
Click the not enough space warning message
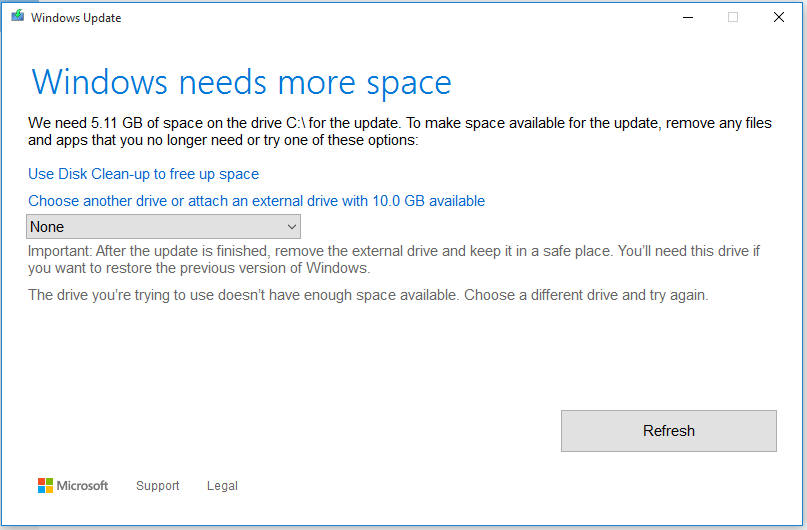pos(368,295)
